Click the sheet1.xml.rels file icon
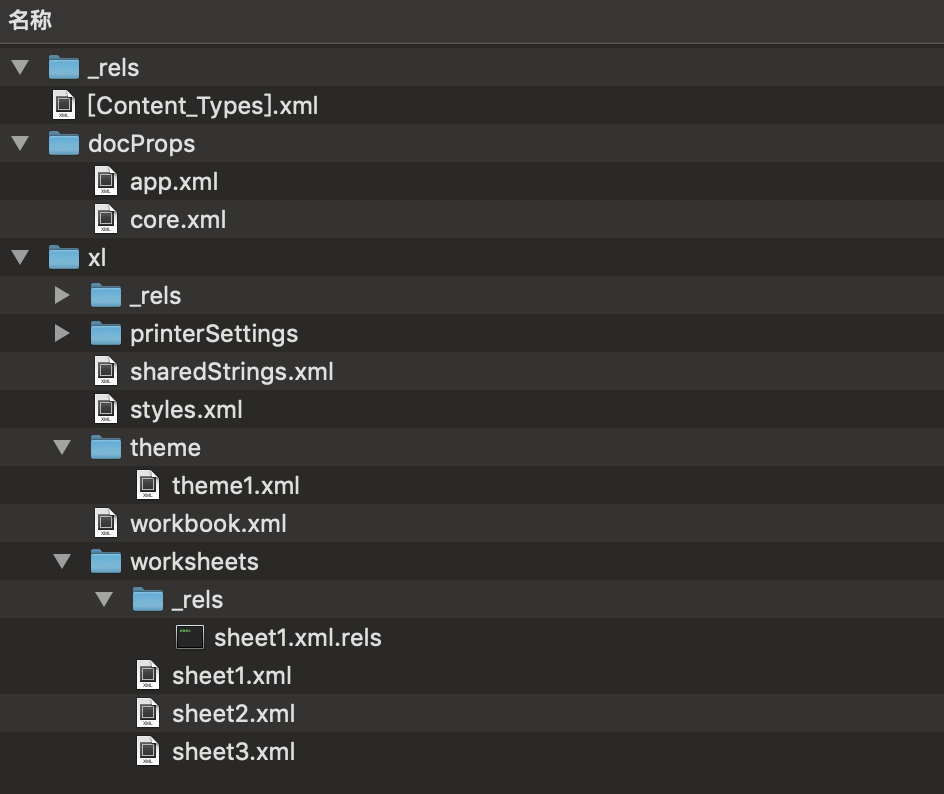 [x=190, y=637]
